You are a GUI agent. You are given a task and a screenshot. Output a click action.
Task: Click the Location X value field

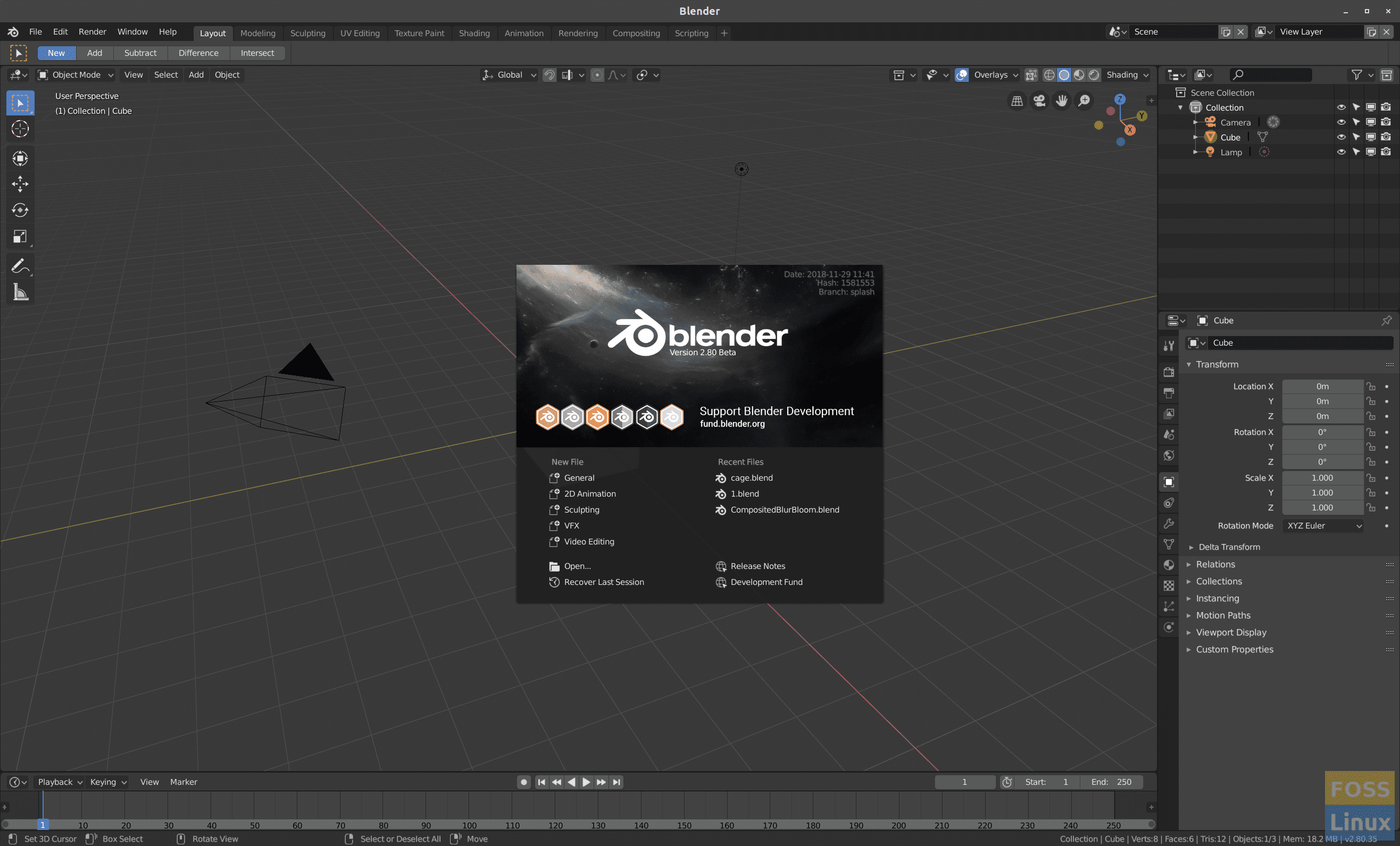pyautogui.click(x=1322, y=387)
